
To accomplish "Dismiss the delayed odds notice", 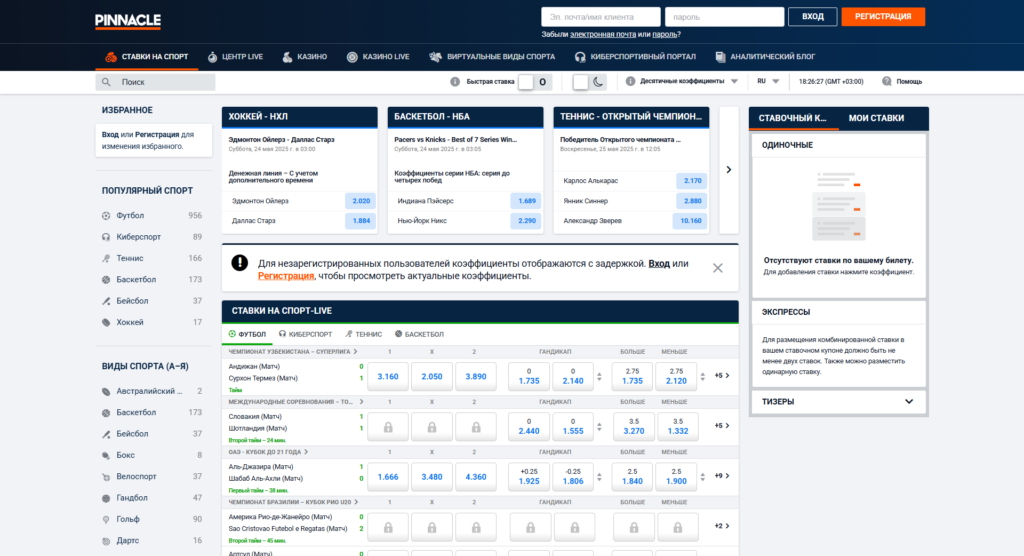I will click(x=718, y=268).
